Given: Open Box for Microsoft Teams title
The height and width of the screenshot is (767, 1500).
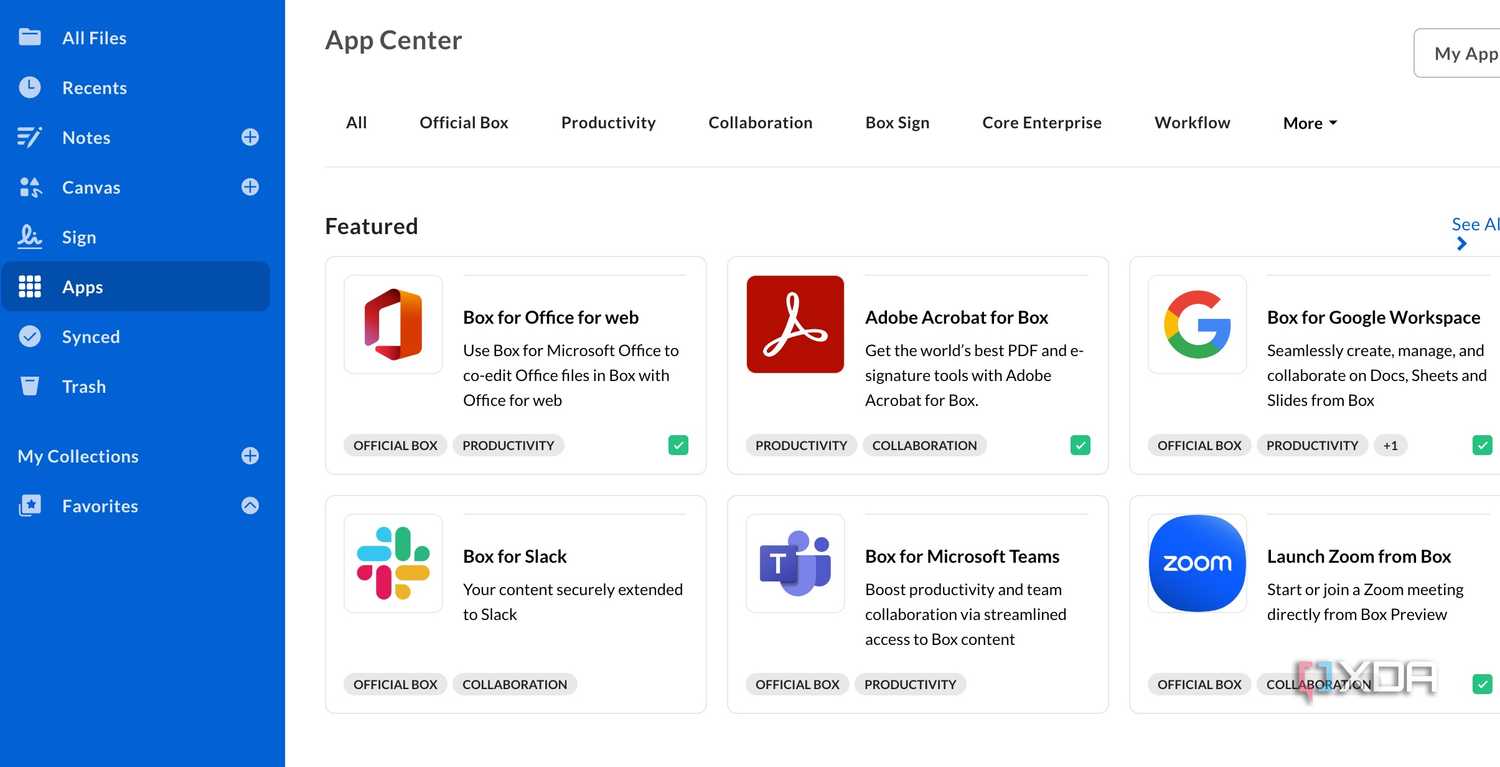Looking at the screenshot, I should [962, 556].
